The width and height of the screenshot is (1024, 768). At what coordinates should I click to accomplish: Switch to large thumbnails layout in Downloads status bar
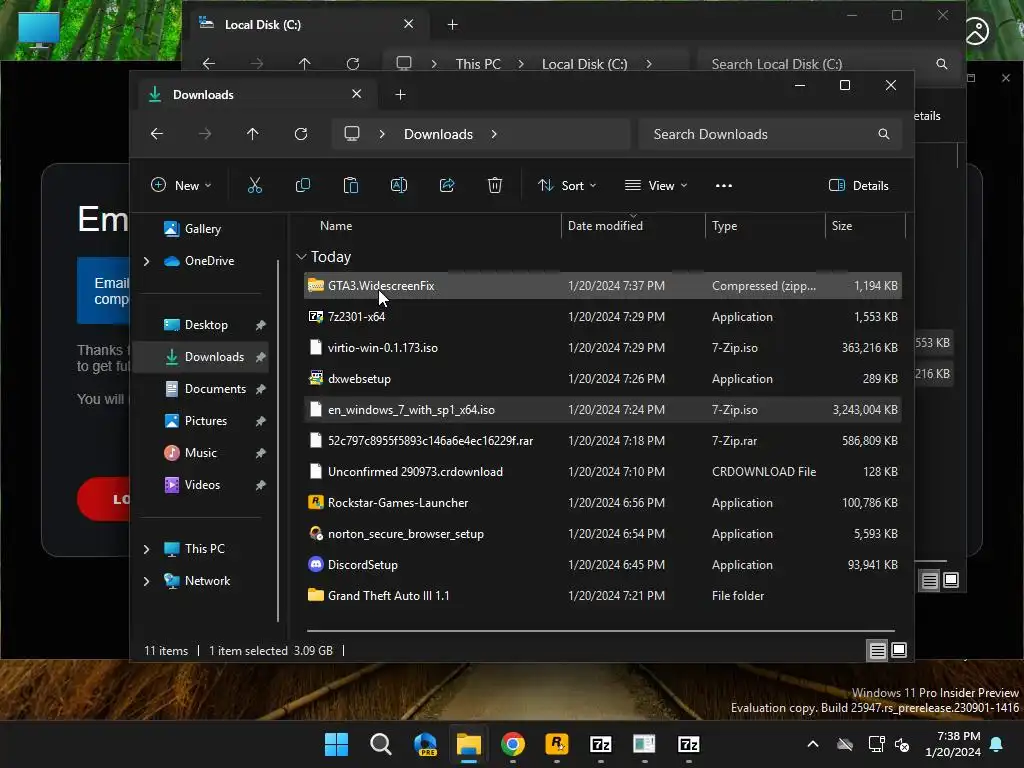click(x=899, y=650)
